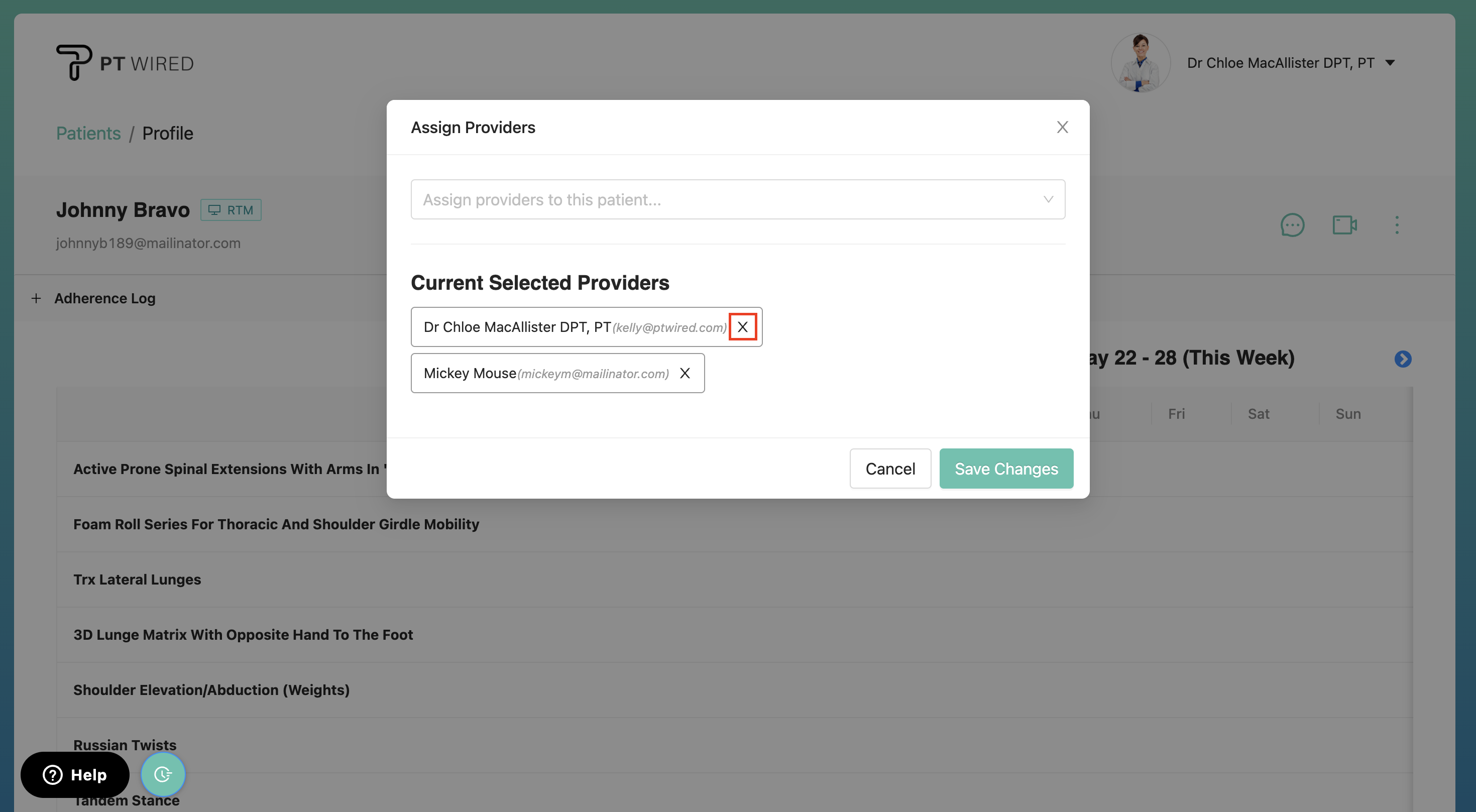Select the Profile breadcrumb
Viewport: 1476px width, 812px height.
tap(167, 133)
